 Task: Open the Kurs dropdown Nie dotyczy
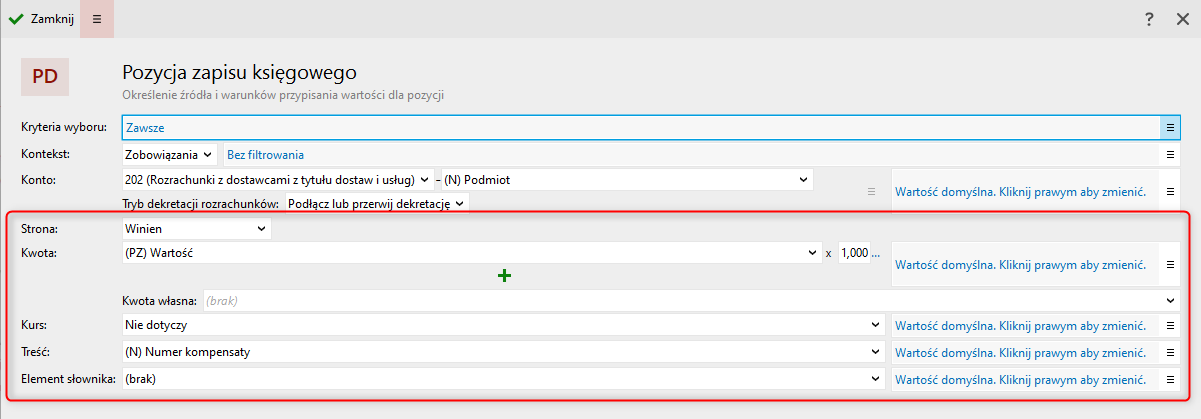(x=503, y=325)
